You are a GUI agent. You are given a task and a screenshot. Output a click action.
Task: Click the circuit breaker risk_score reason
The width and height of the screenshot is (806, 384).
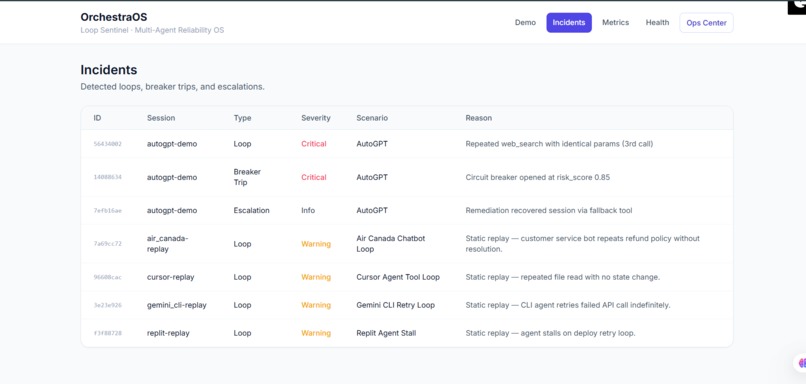pos(538,177)
